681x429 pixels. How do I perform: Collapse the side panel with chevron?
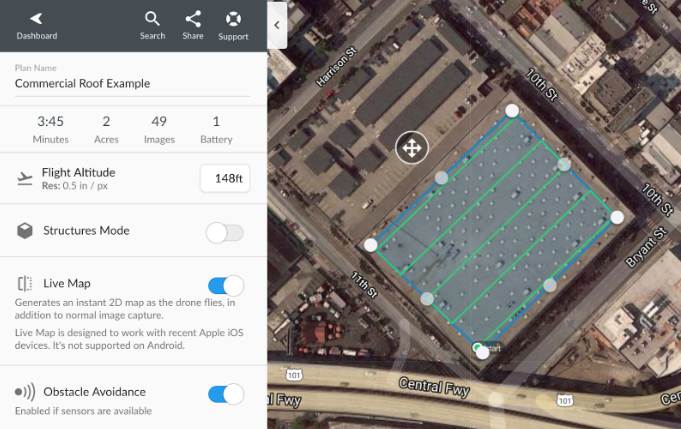[x=277, y=25]
